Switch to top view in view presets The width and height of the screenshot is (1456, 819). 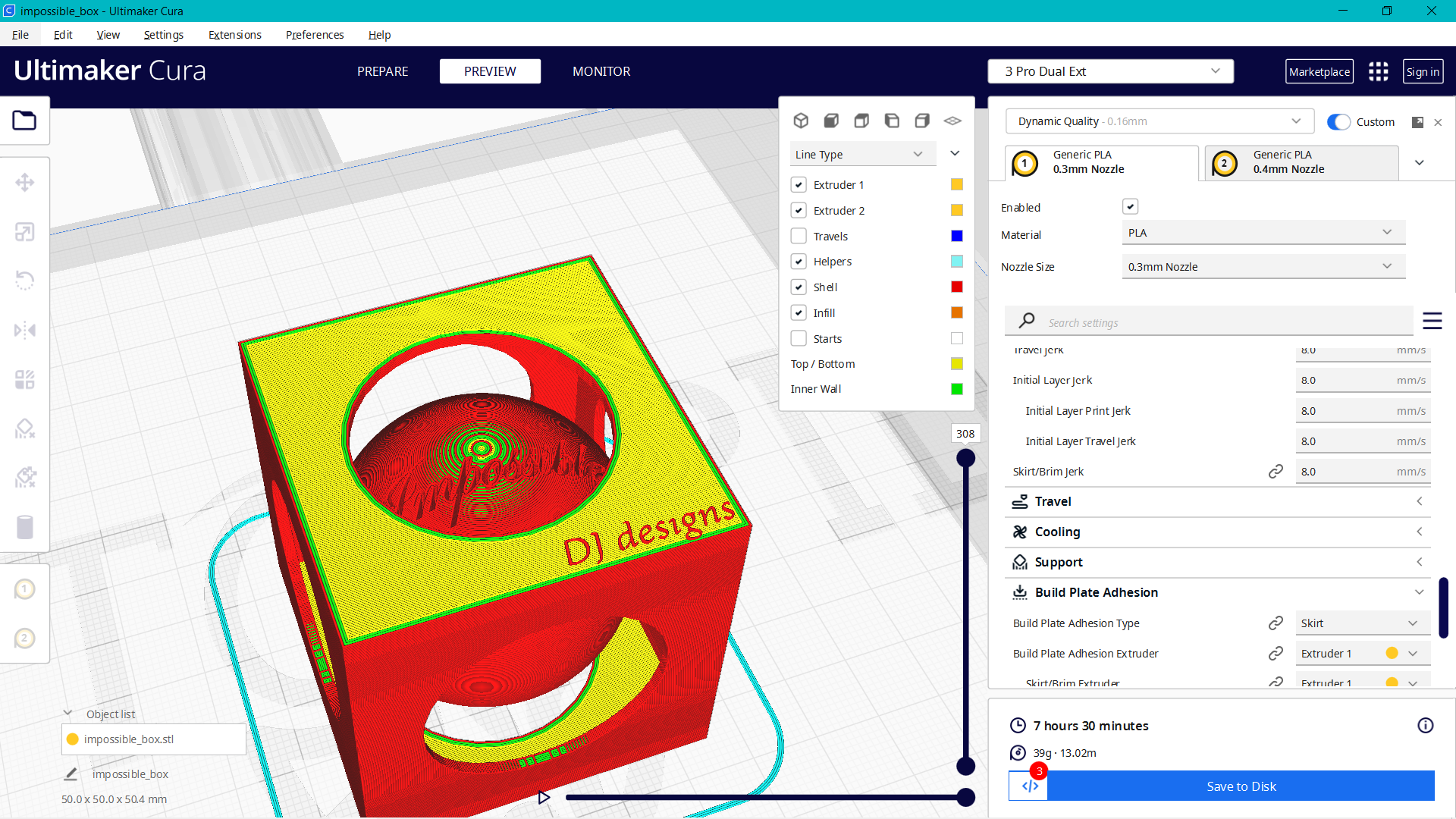861,120
